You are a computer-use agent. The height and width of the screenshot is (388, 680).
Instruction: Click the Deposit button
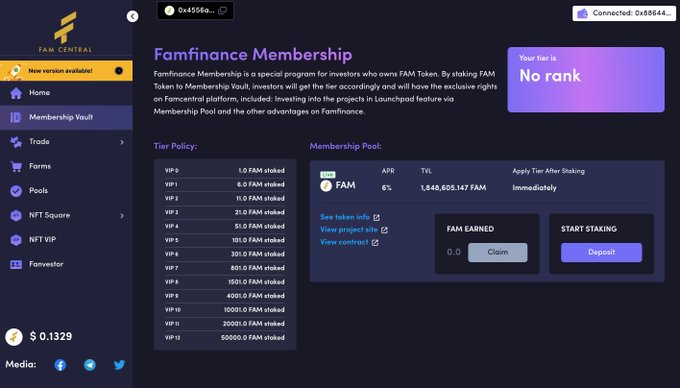pos(601,252)
